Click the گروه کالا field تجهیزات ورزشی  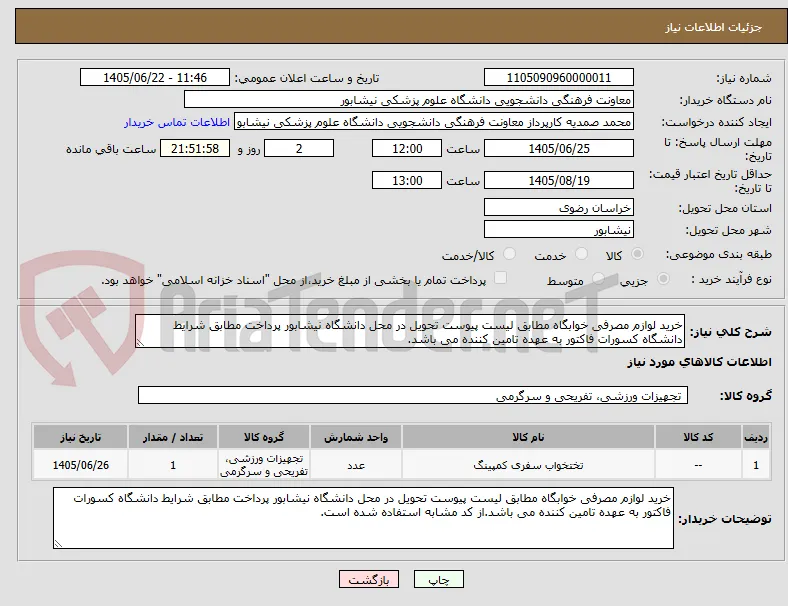pyautogui.click(x=413, y=395)
